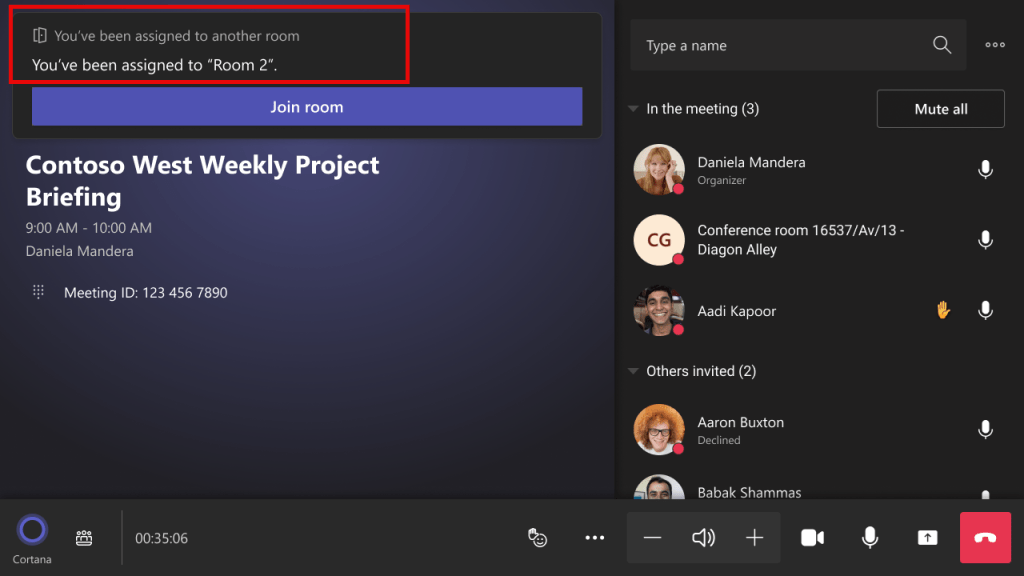Mute the microphone in the call bar
This screenshot has width=1024, height=576.
(869, 537)
